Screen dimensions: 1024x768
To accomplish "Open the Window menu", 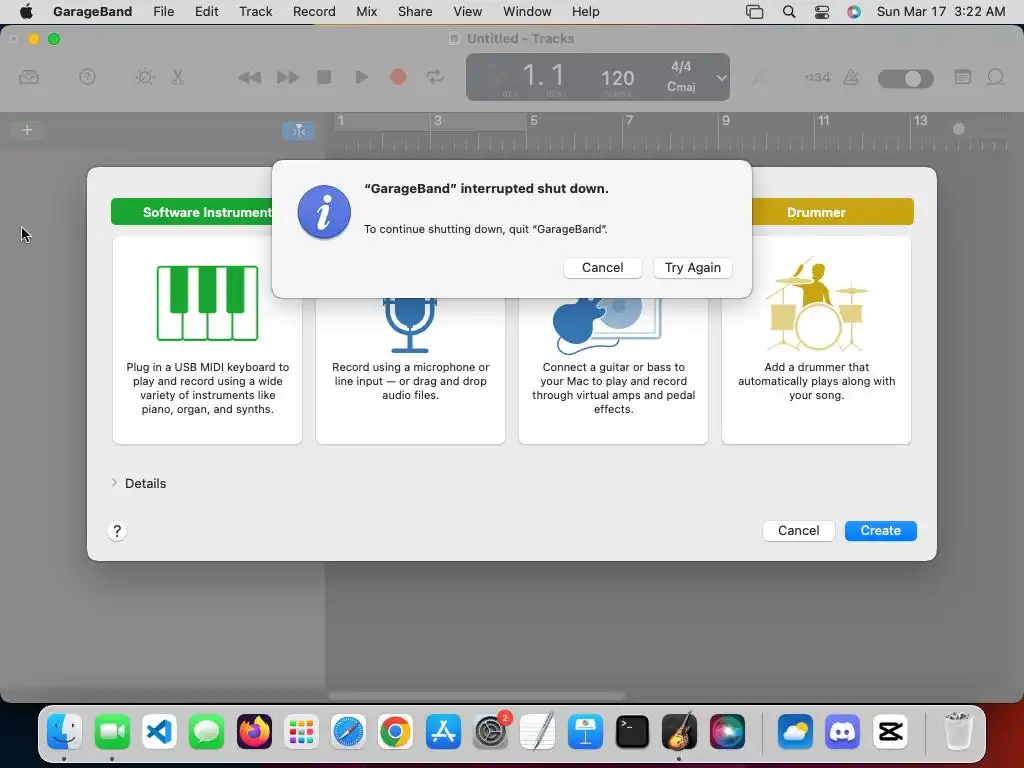I will (527, 12).
